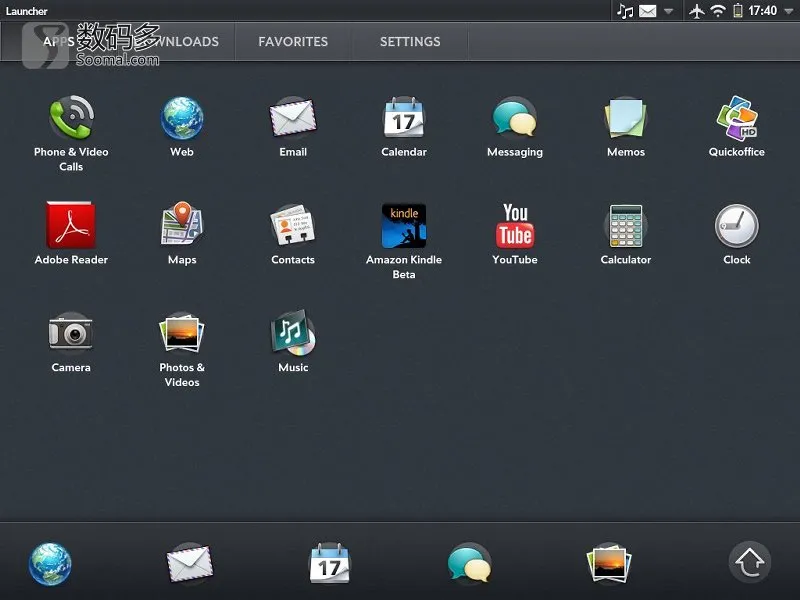The height and width of the screenshot is (600, 800).
Task: Switch to the Favorites tab
Action: point(293,42)
